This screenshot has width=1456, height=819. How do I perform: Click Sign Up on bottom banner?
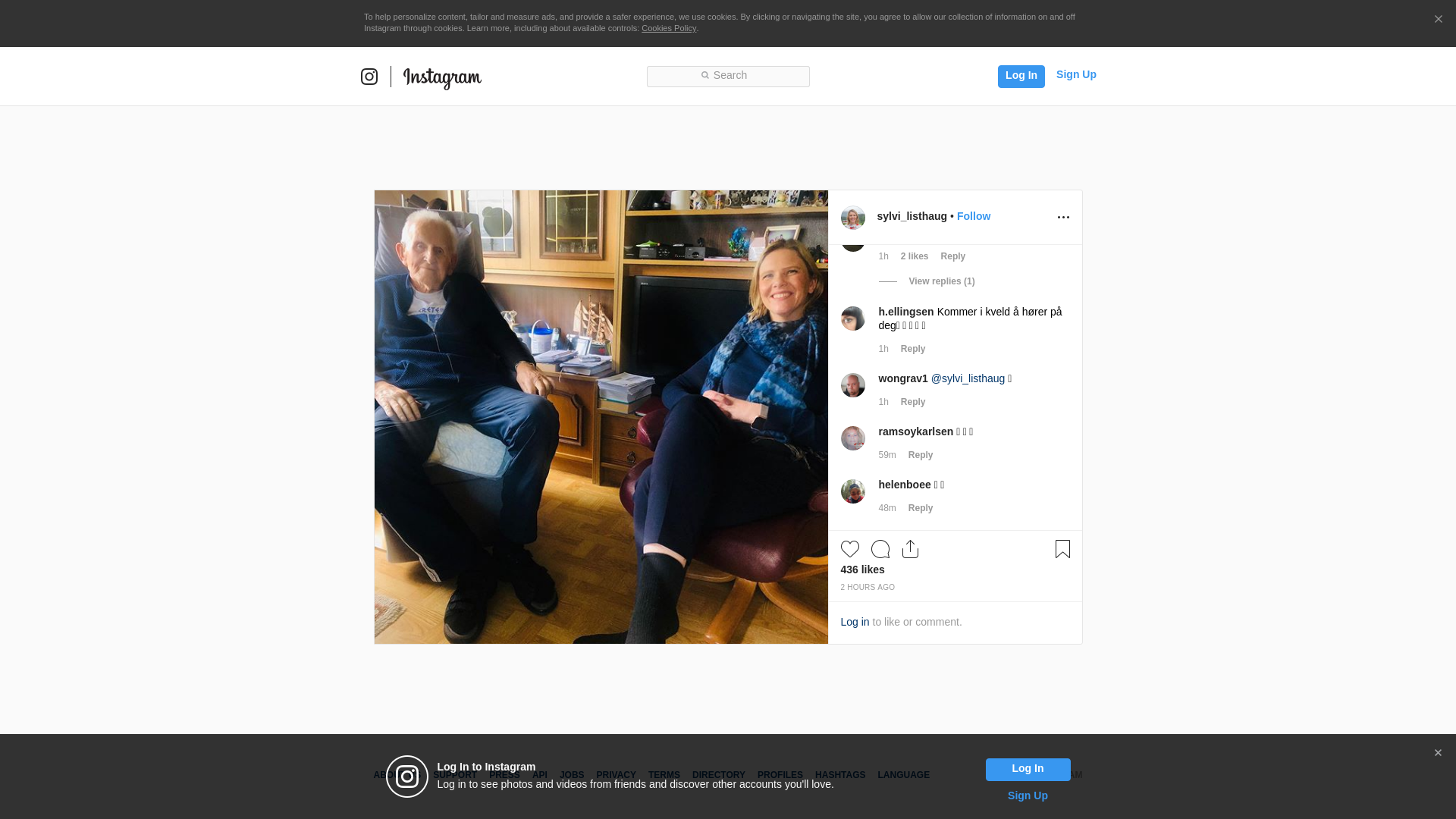click(1028, 795)
